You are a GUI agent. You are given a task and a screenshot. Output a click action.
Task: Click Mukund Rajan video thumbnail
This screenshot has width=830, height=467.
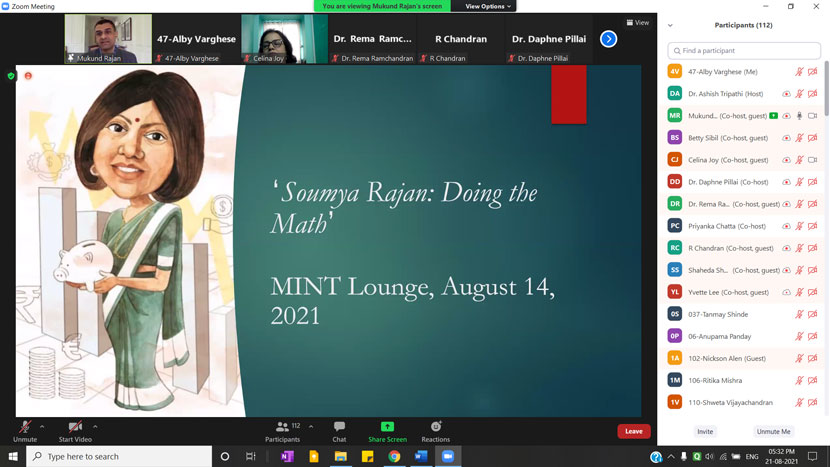coord(108,39)
